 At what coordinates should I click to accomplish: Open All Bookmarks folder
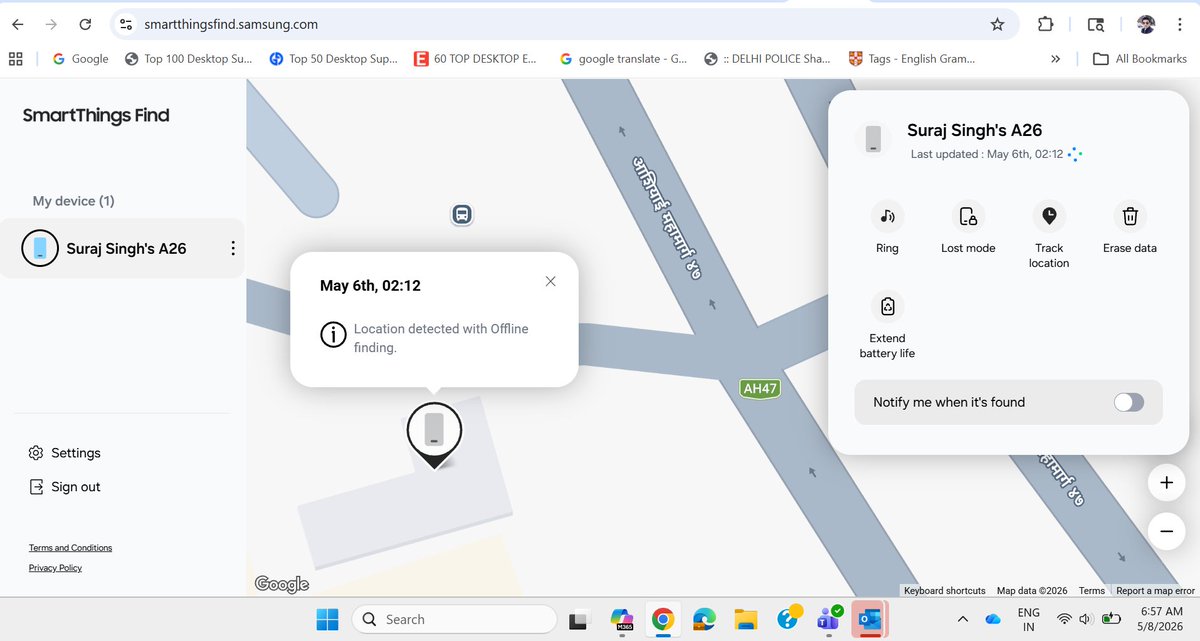click(x=1140, y=59)
